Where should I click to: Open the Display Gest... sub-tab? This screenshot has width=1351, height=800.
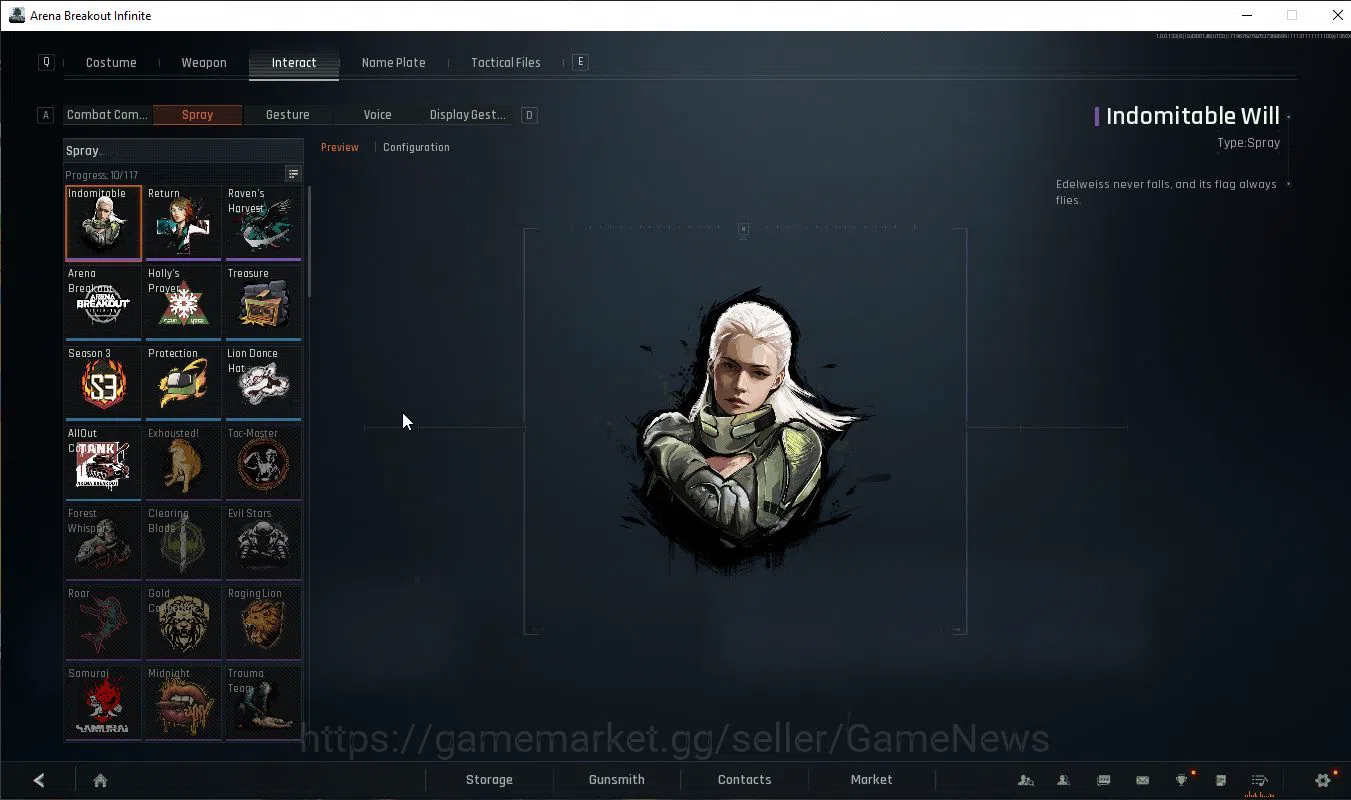(x=468, y=115)
